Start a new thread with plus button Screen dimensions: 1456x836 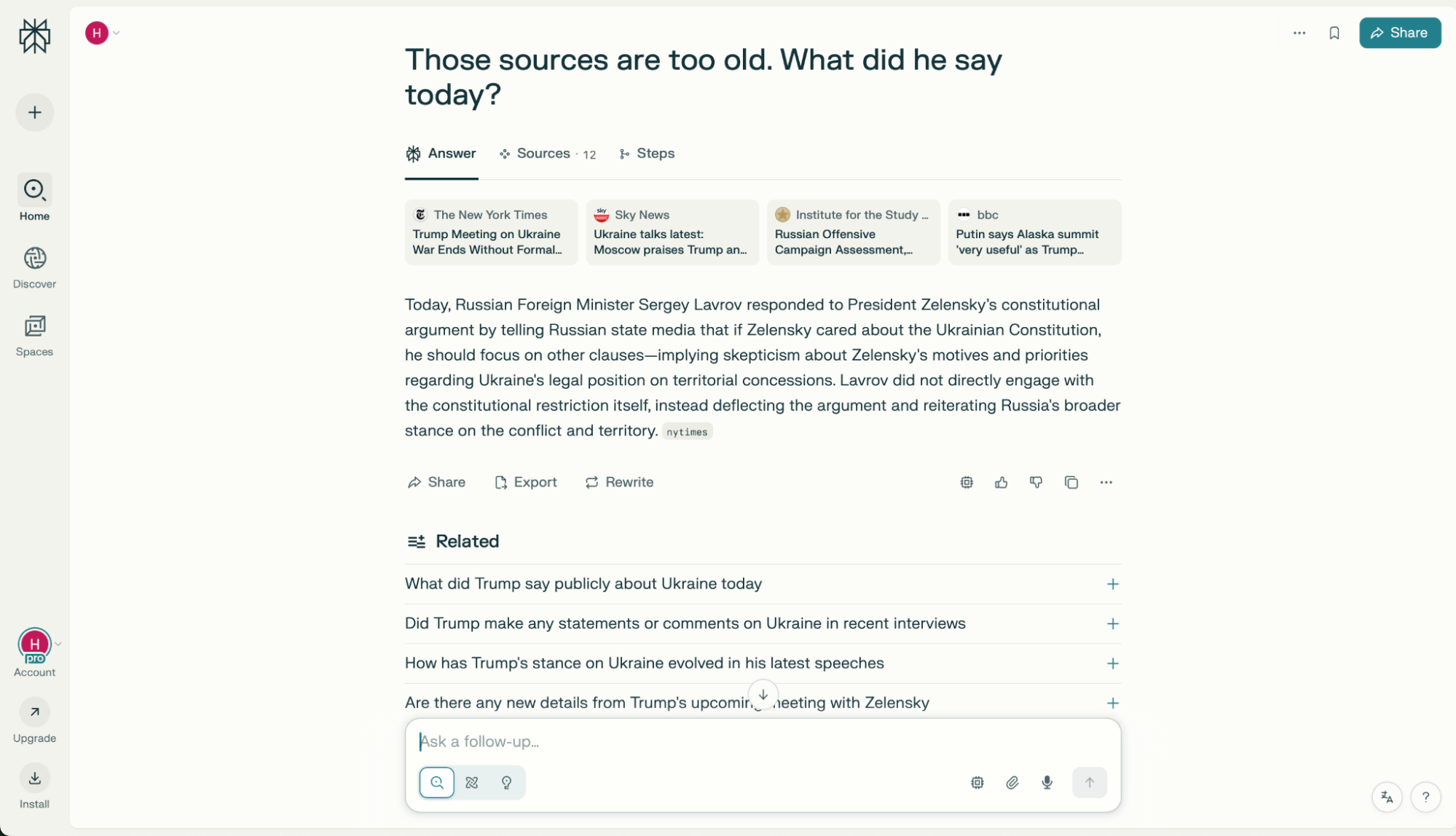[34, 112]
